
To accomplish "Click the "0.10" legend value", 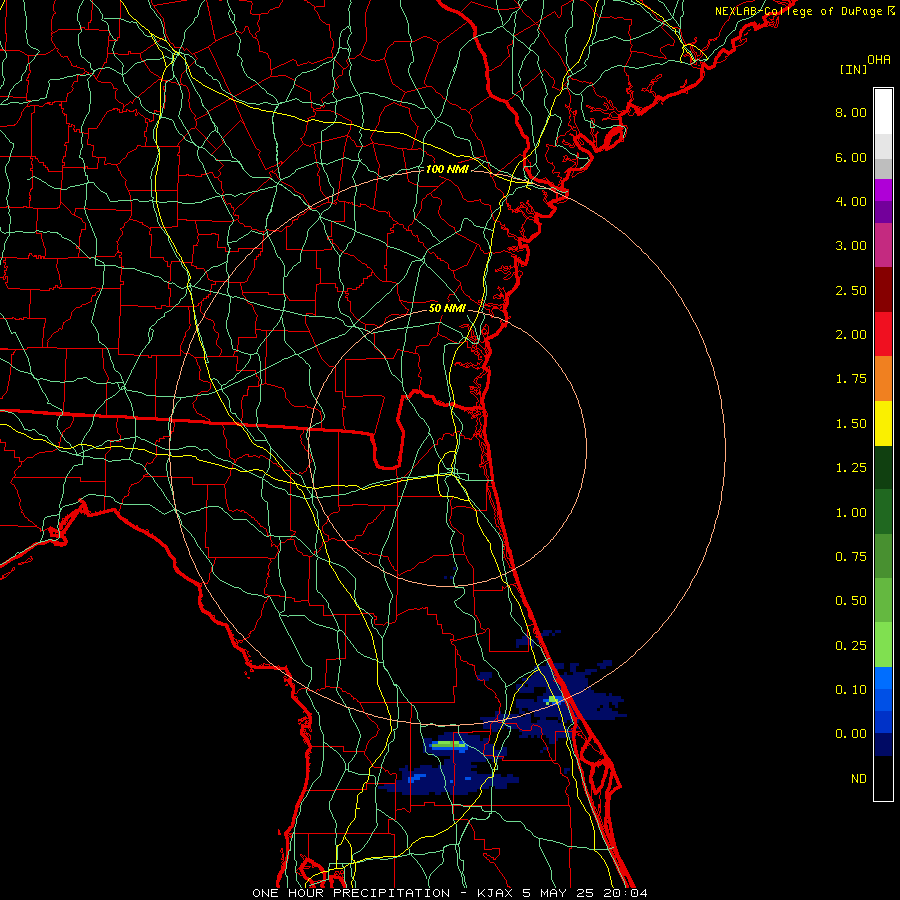I will coord(851,690).
